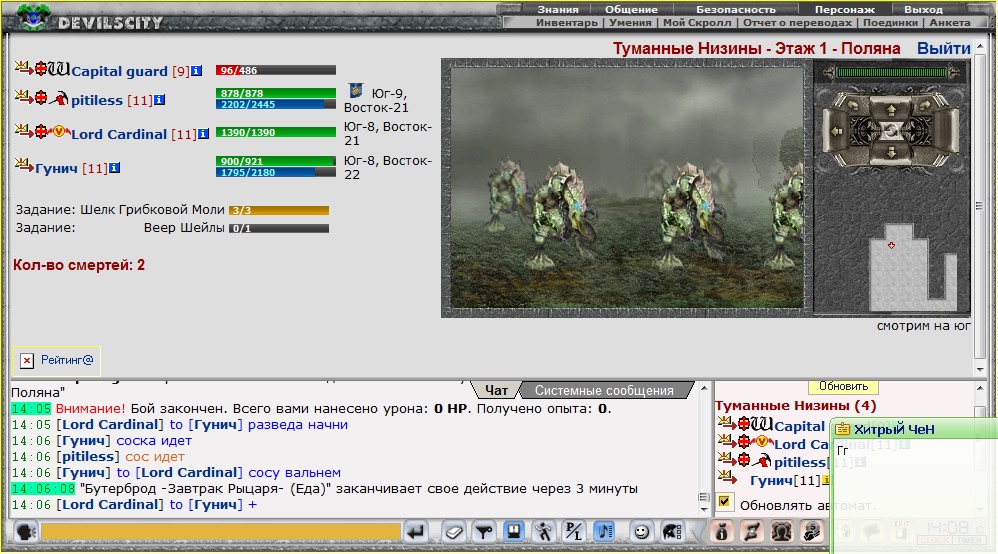Open the Безопасность menu
This screenshot has width=998, height=554.
(736, 10)
